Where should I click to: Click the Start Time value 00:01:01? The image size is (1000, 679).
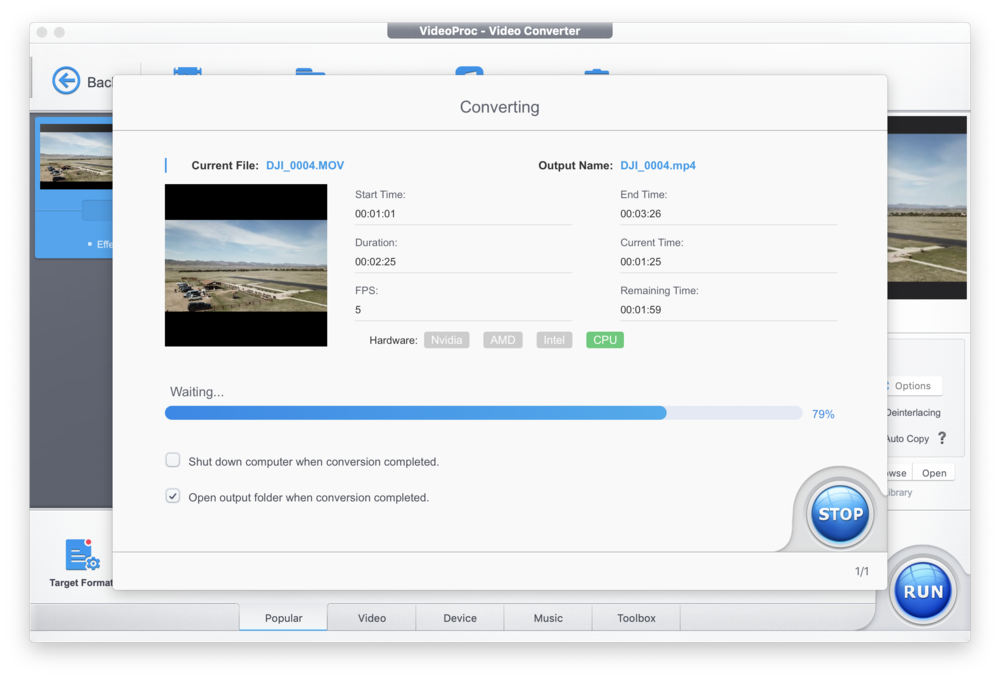(x=375, y=214)
